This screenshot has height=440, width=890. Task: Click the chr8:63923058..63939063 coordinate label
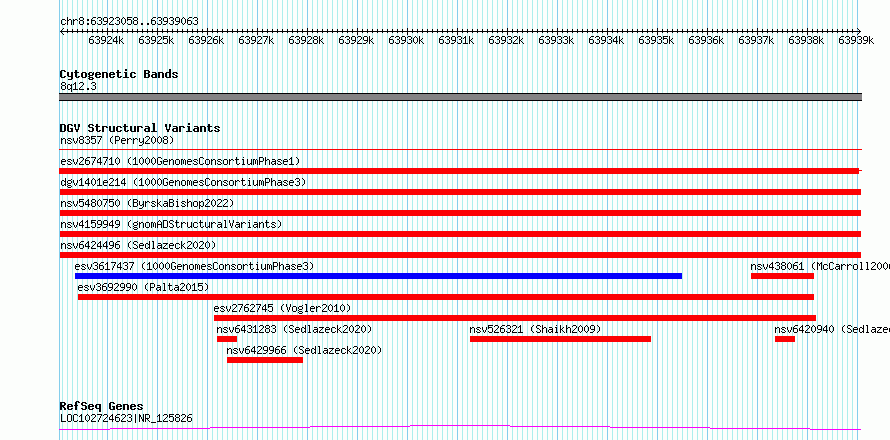click(129, 22)
